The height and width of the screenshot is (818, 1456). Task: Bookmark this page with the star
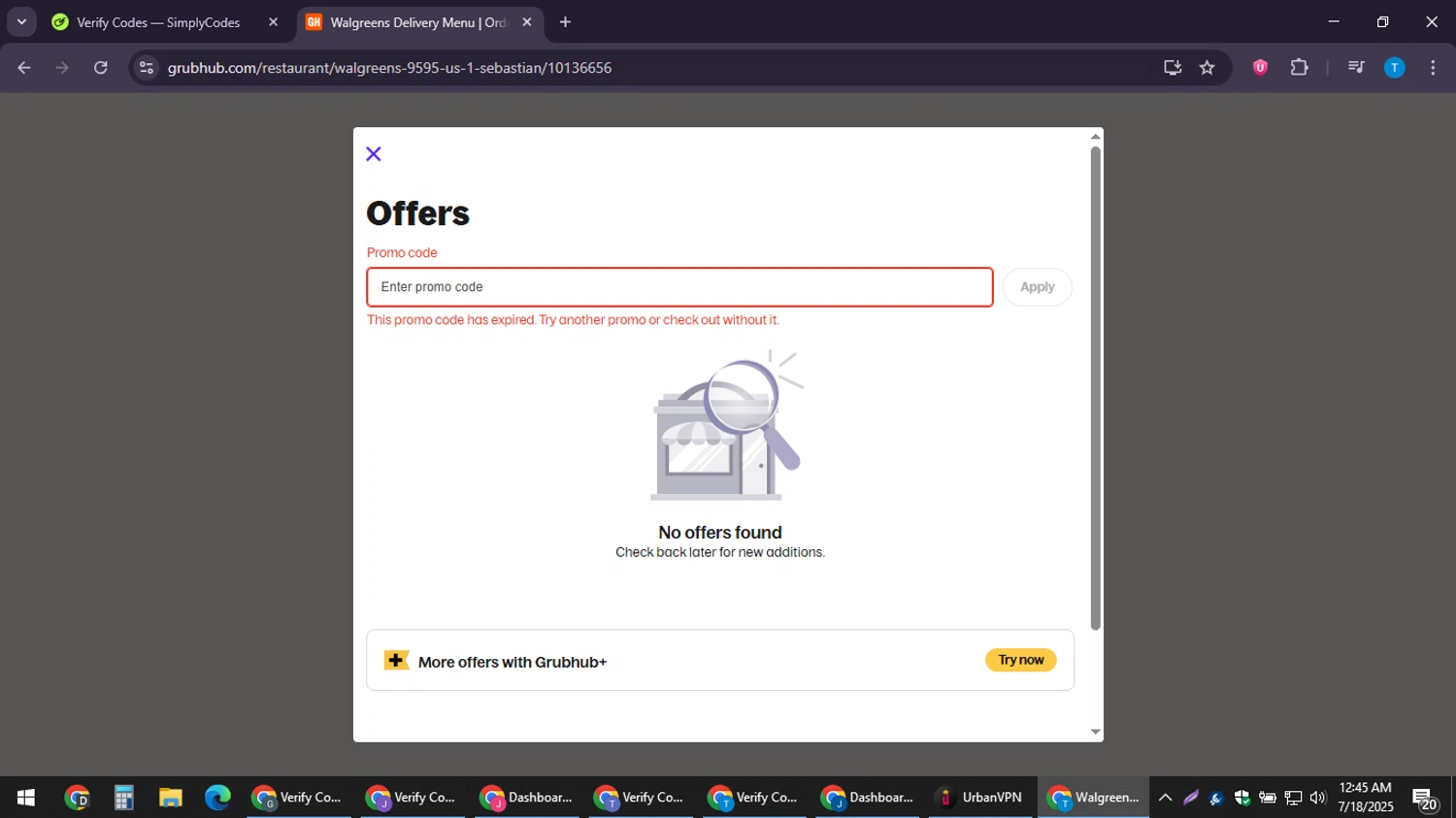point(1207,68)
